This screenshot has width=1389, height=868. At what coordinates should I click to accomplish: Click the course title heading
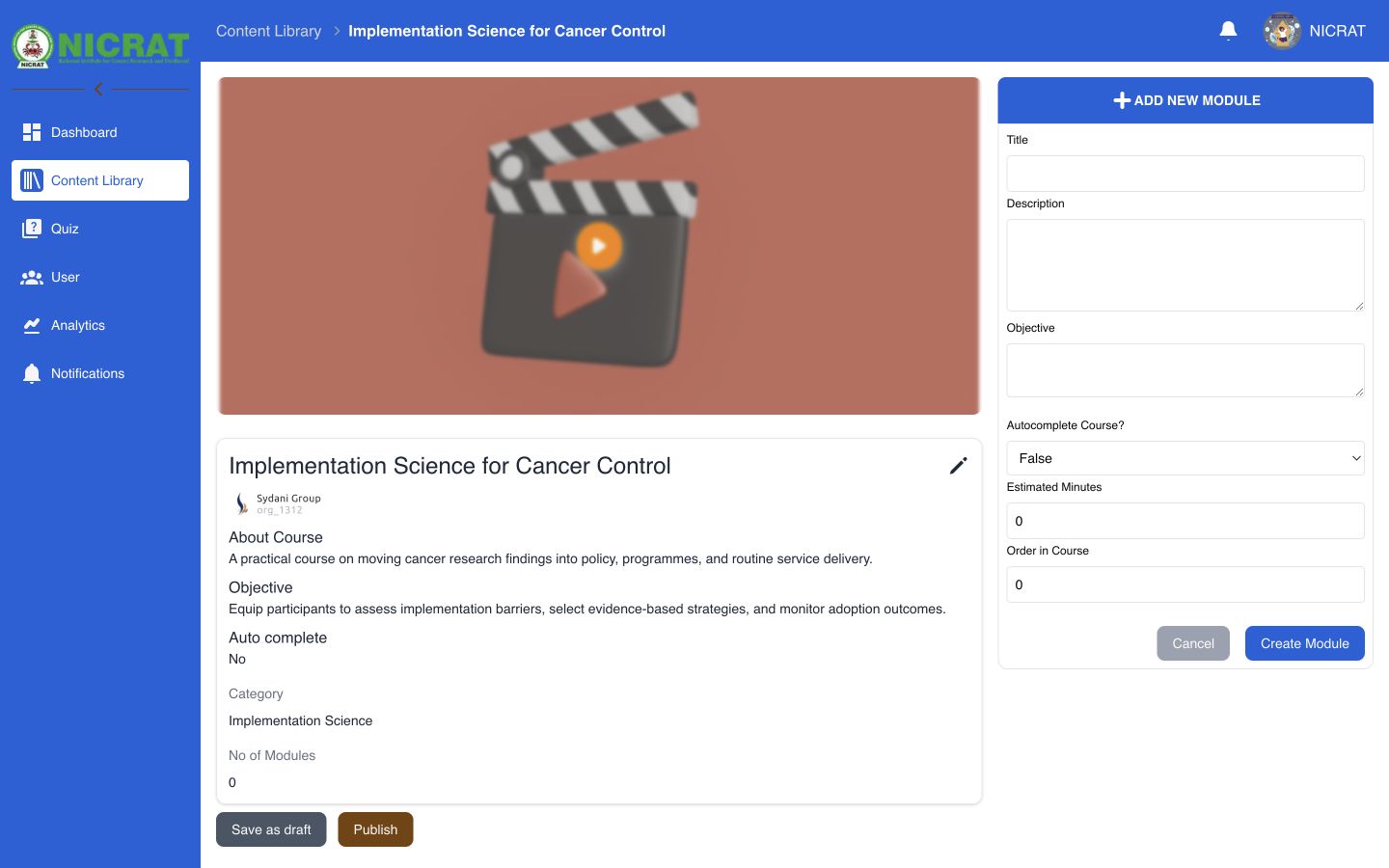pos(449,466)
